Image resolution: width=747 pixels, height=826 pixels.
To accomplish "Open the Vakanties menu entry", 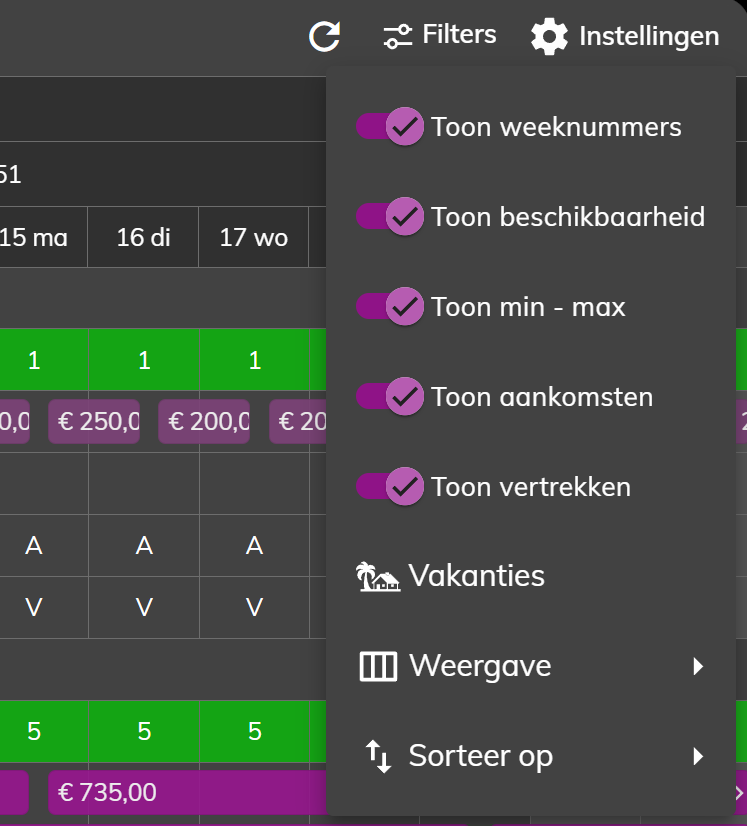I will pyautogui.click(x=531, y=576).
